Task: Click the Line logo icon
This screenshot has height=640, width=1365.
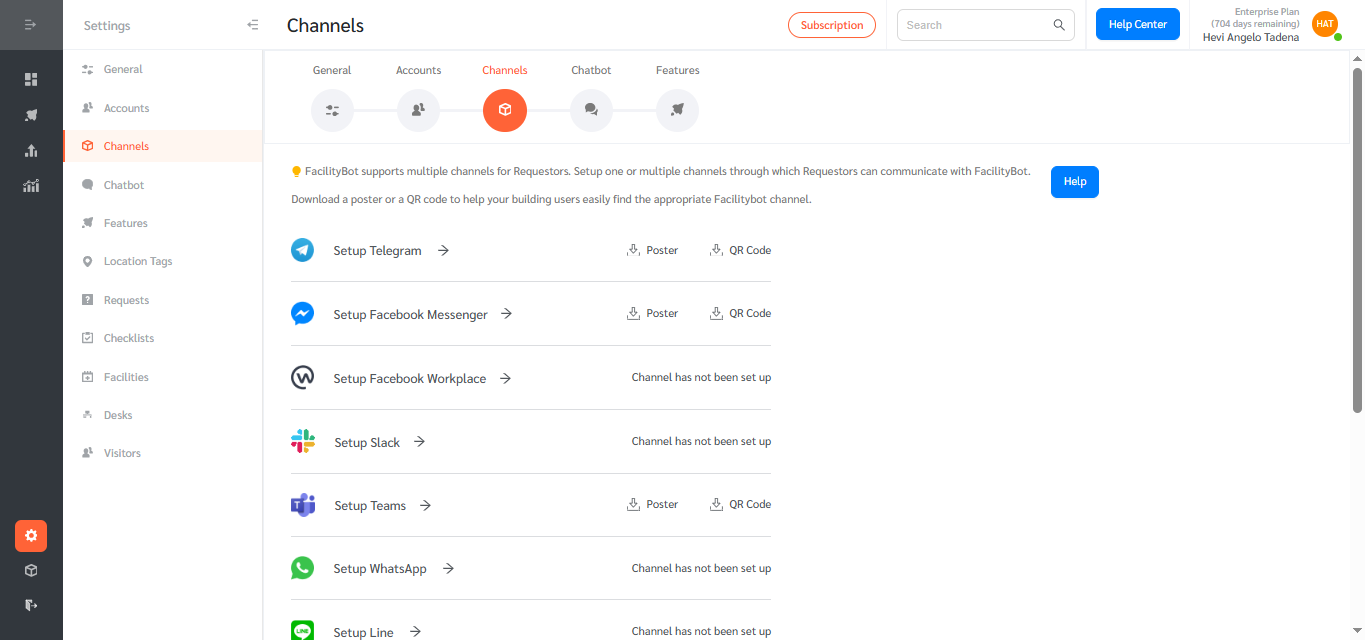Action: [302, 631]
